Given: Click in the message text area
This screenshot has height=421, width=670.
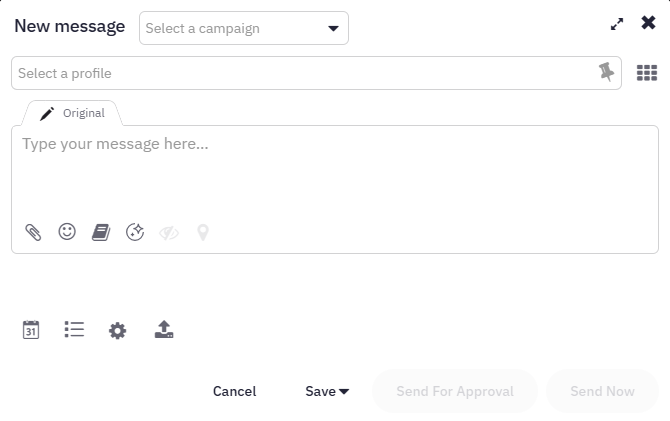Looking at the screenshot, I should pyautogui.click(x=335, y=171).
